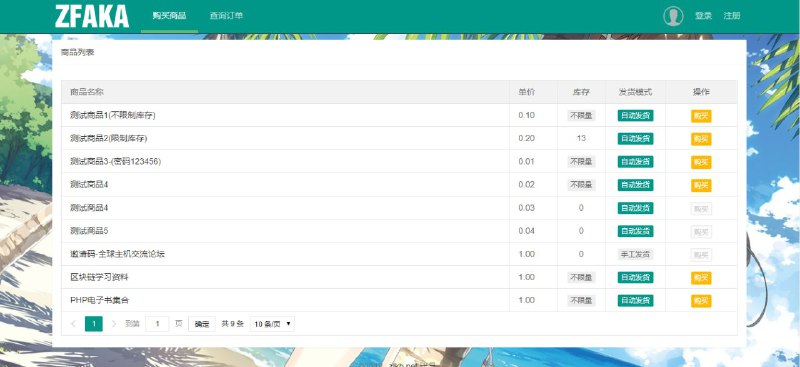The height and width of the screenshot is (367, 800).
Task: Click 自动发货 badge for 测试商品2(限制库存)
Action: pyautogui.click(x=635, y=139)
